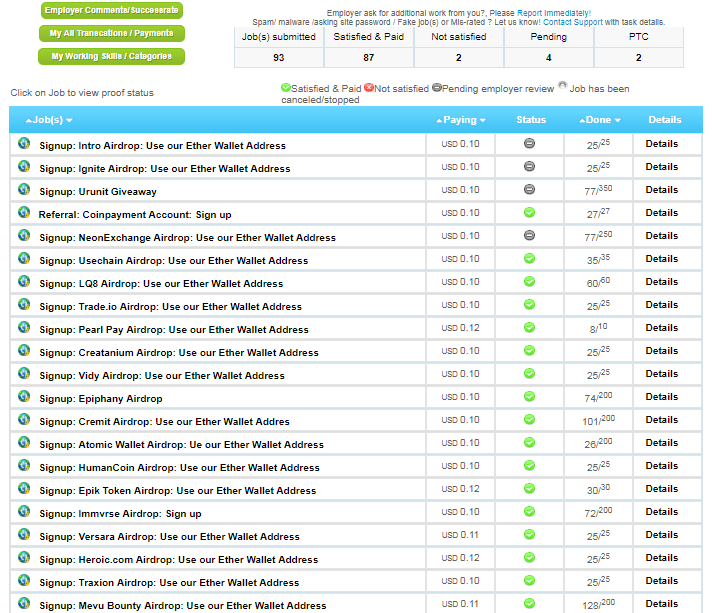This screenshot has width=712, height=613.
Task: Click green paid icon for Atomic Wallet Airdrop
Action: pos(529,442)
